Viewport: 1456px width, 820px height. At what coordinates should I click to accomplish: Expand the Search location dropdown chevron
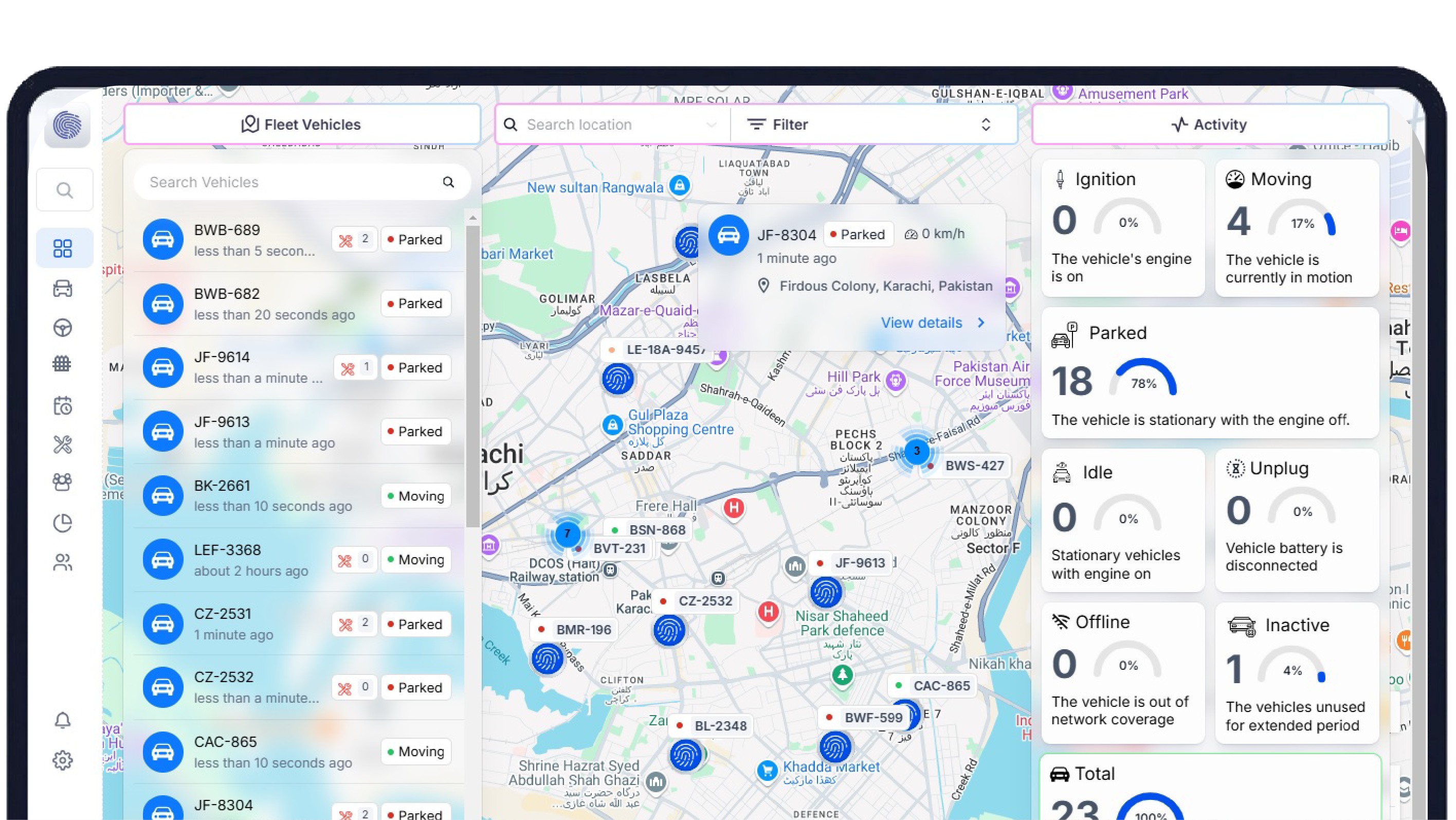(711, 124)
